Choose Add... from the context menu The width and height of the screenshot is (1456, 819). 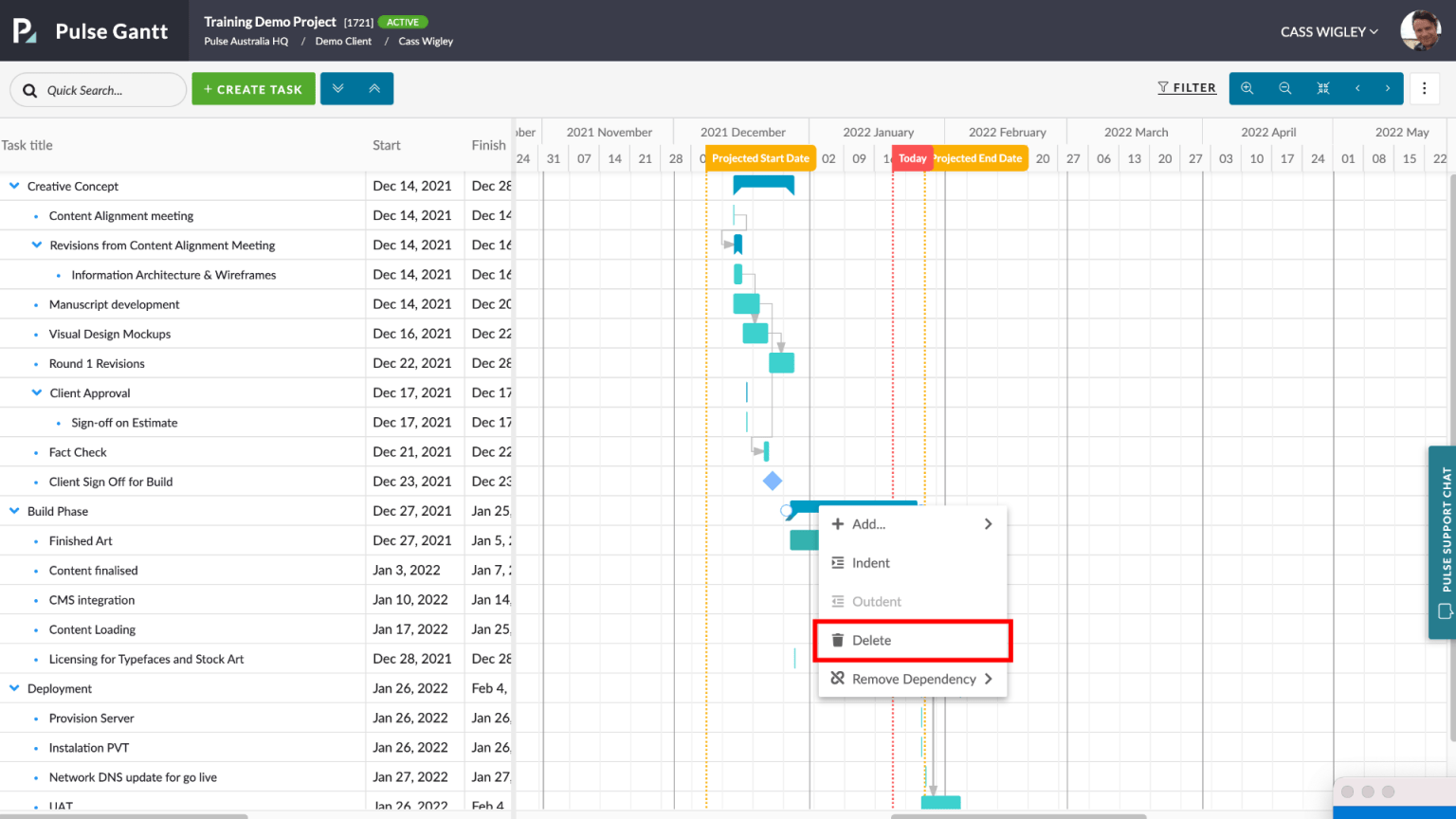912,524
